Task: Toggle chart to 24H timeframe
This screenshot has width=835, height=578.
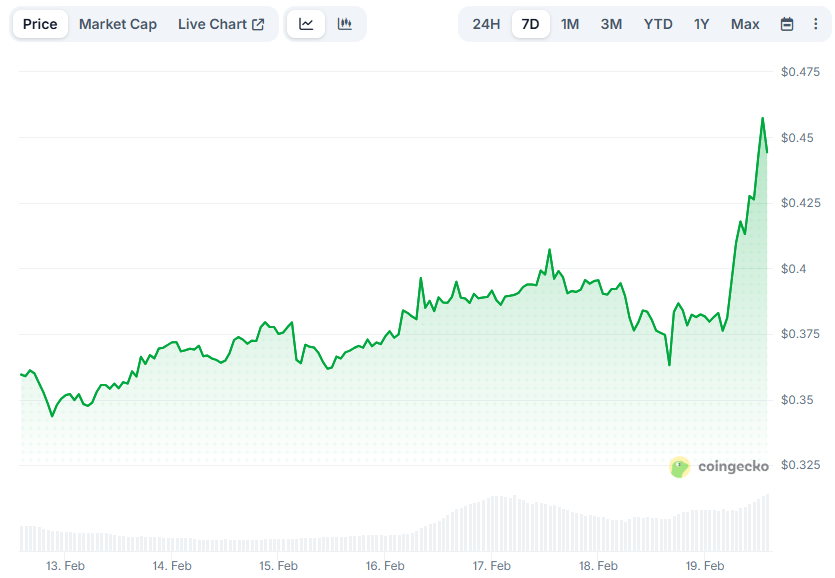Action: pyautogui.click(x=486, y=23)
